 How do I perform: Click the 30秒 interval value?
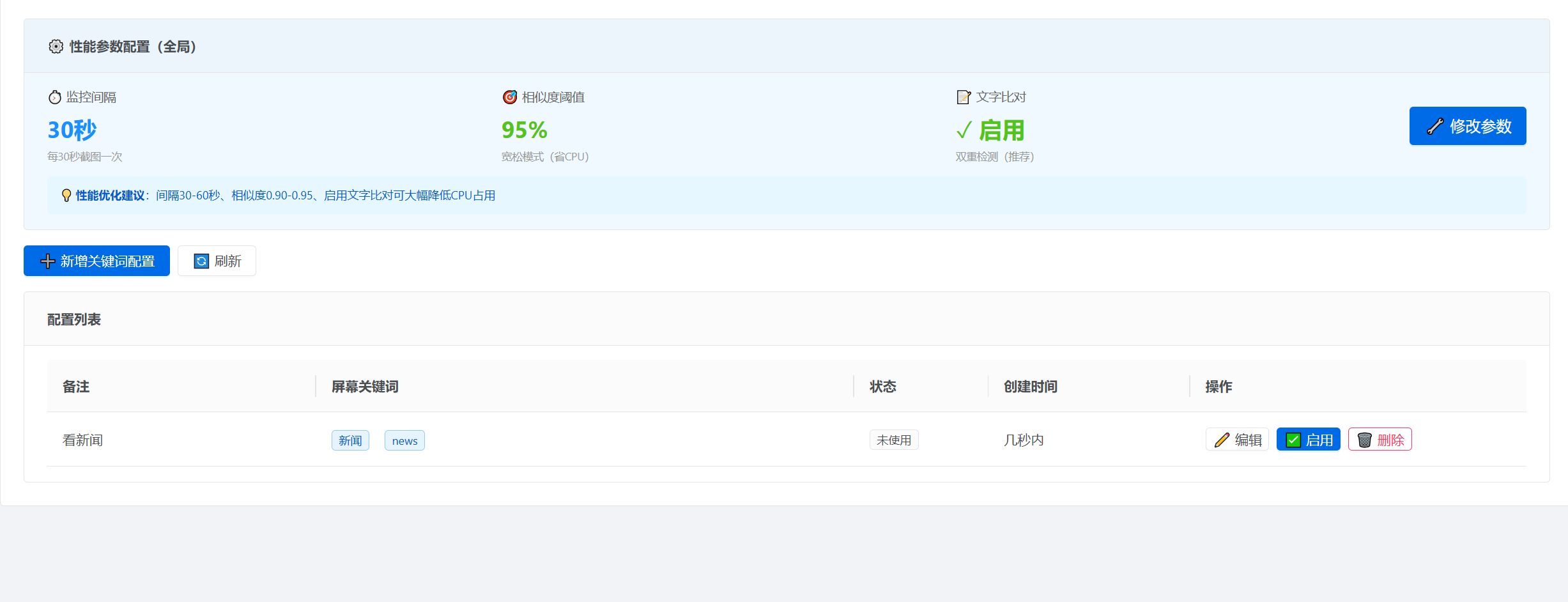[72, 130]
